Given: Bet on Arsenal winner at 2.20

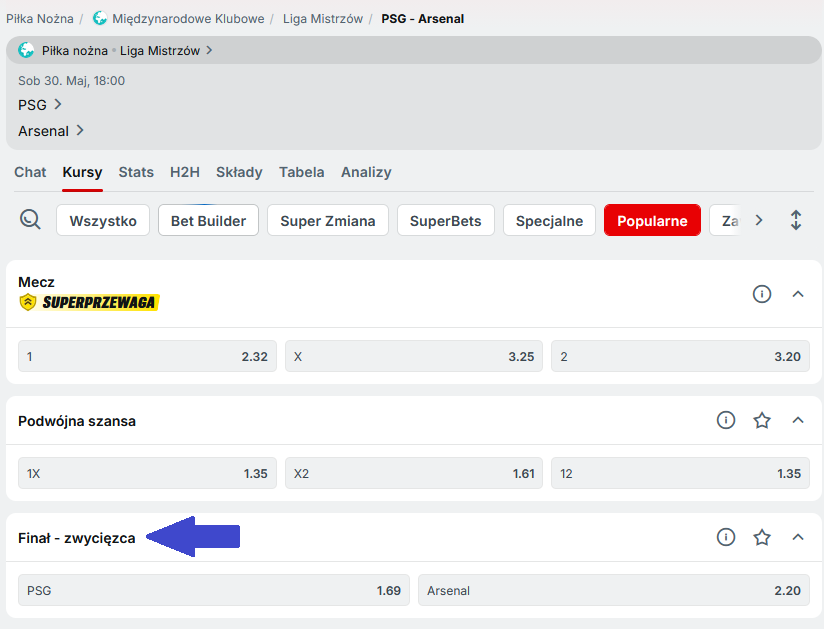Looking at the screenshot, I should coord(614,590).
